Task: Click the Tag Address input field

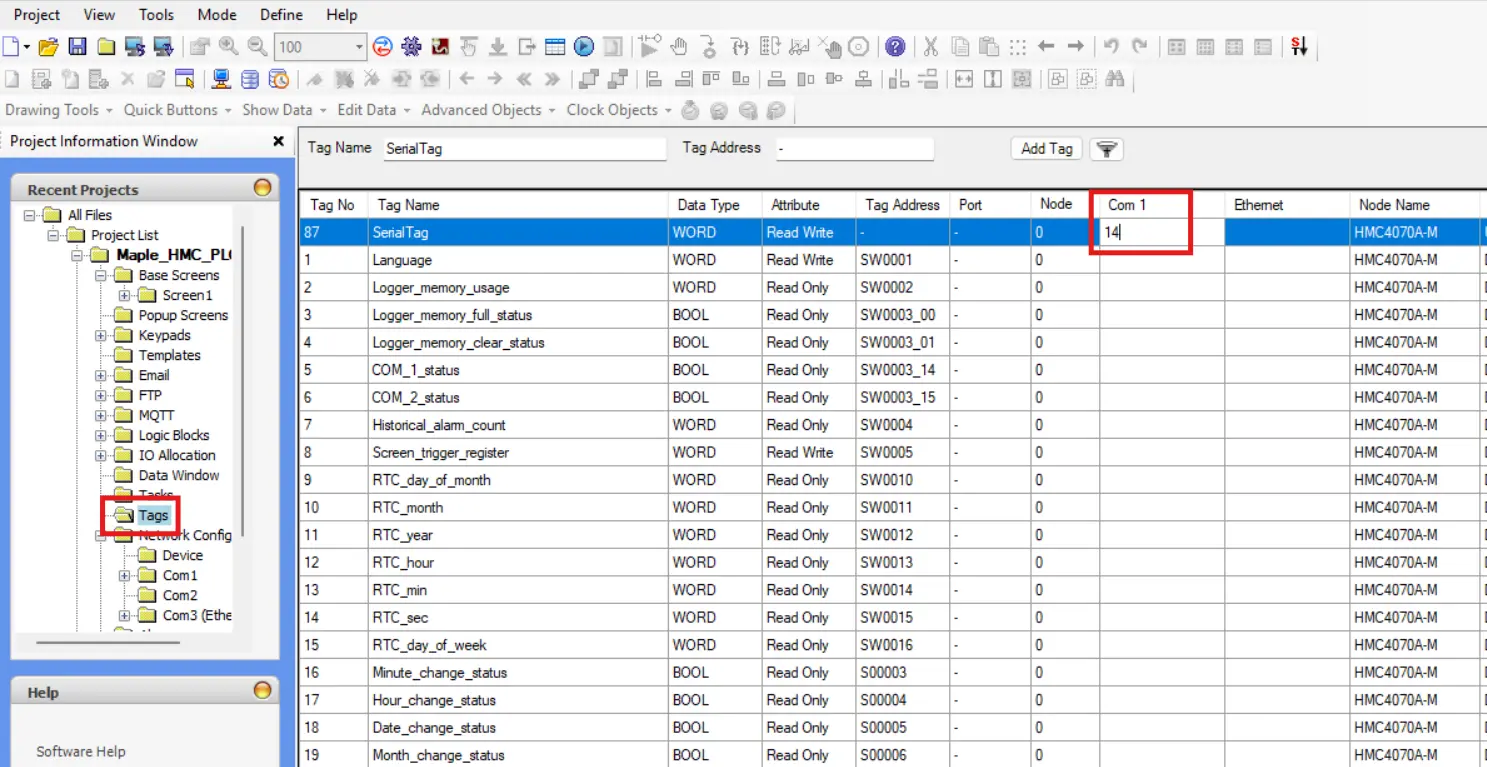Action: pos(854,149)
